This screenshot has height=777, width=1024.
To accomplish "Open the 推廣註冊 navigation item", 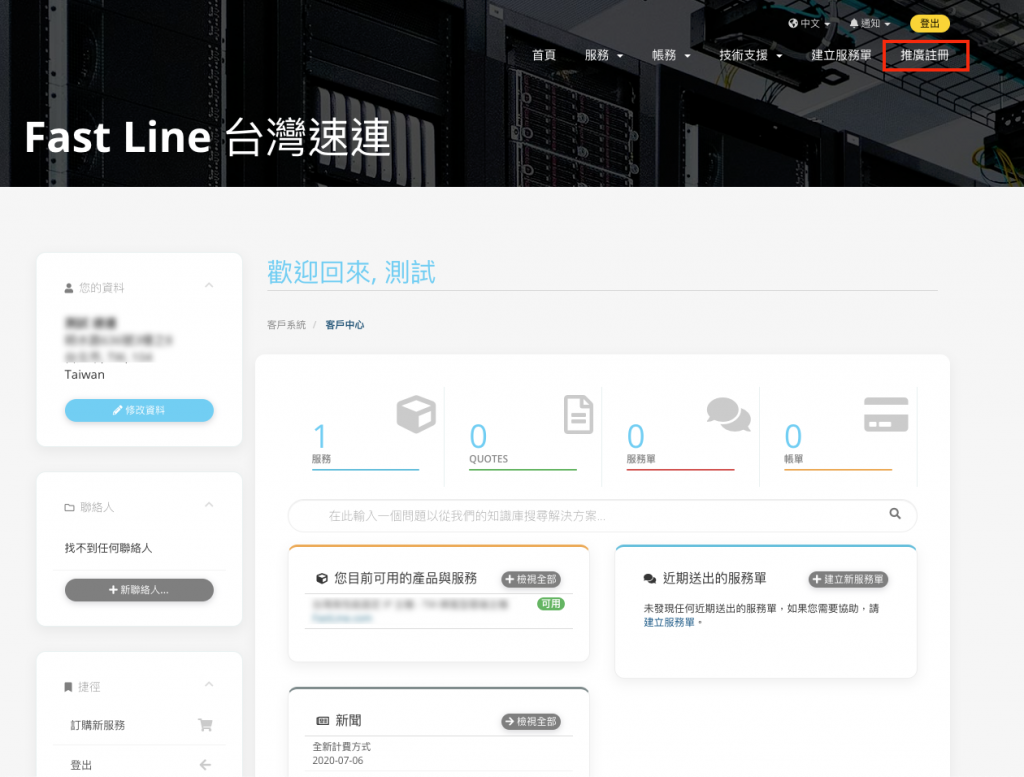I will (x=925, y=56).
